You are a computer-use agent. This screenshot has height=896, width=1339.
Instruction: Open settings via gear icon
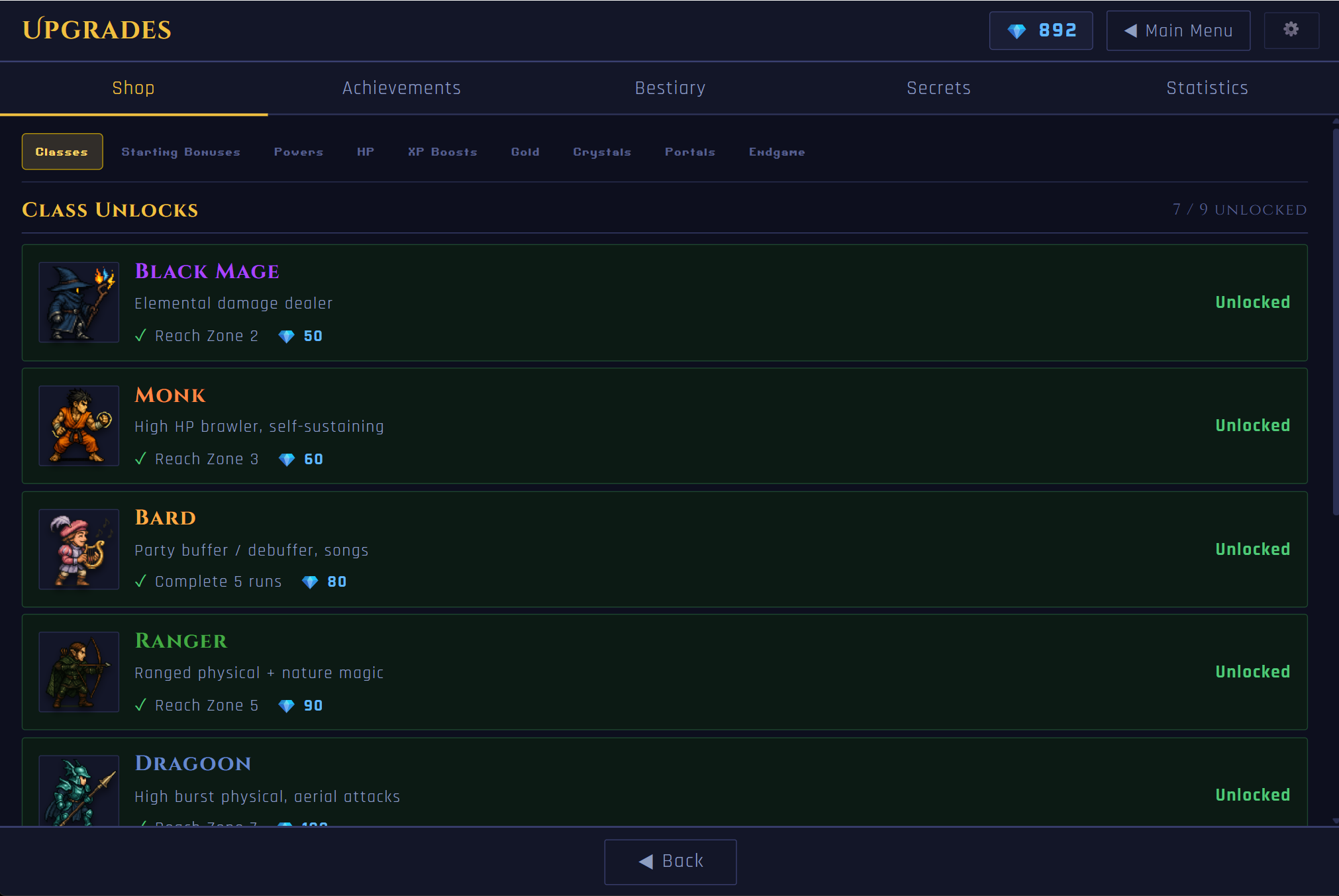[1291, 30]
